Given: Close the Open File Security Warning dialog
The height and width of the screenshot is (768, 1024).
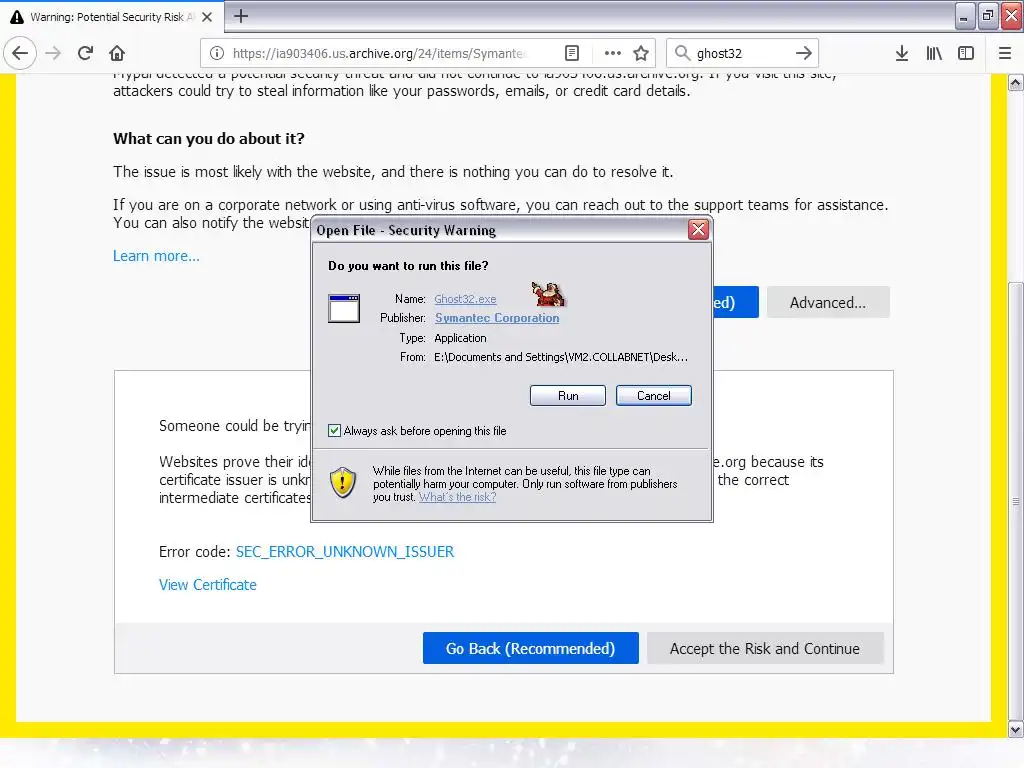Looking at the screenshot, I should [x=698, y=229].
